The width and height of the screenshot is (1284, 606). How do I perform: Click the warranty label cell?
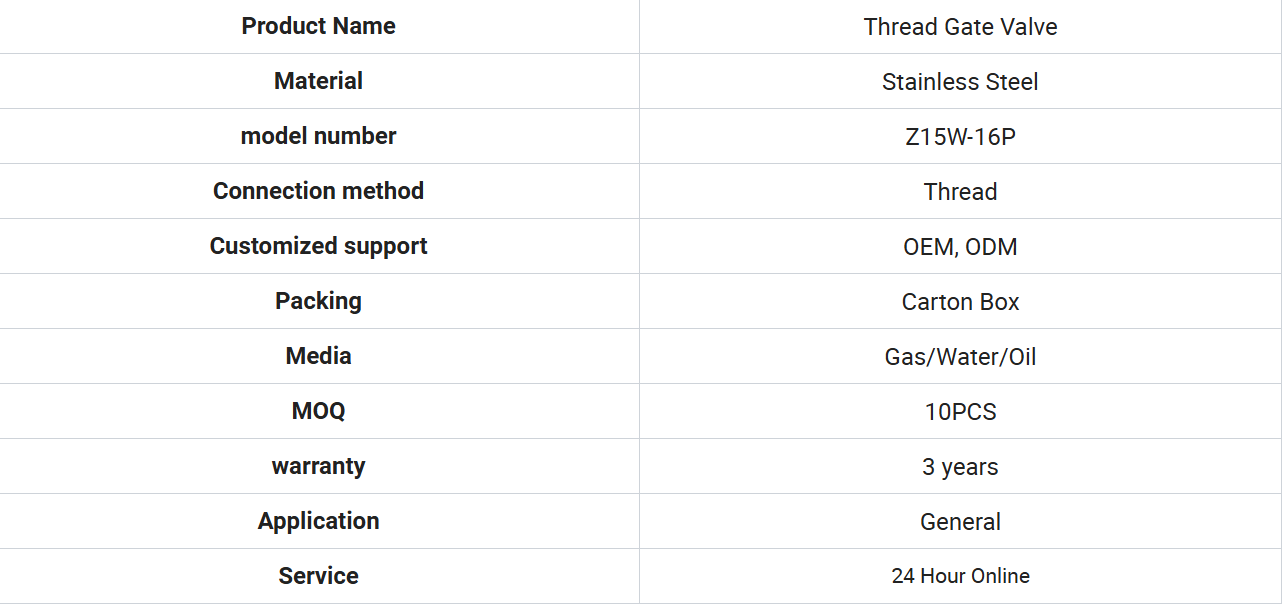[x=319, y=466]
